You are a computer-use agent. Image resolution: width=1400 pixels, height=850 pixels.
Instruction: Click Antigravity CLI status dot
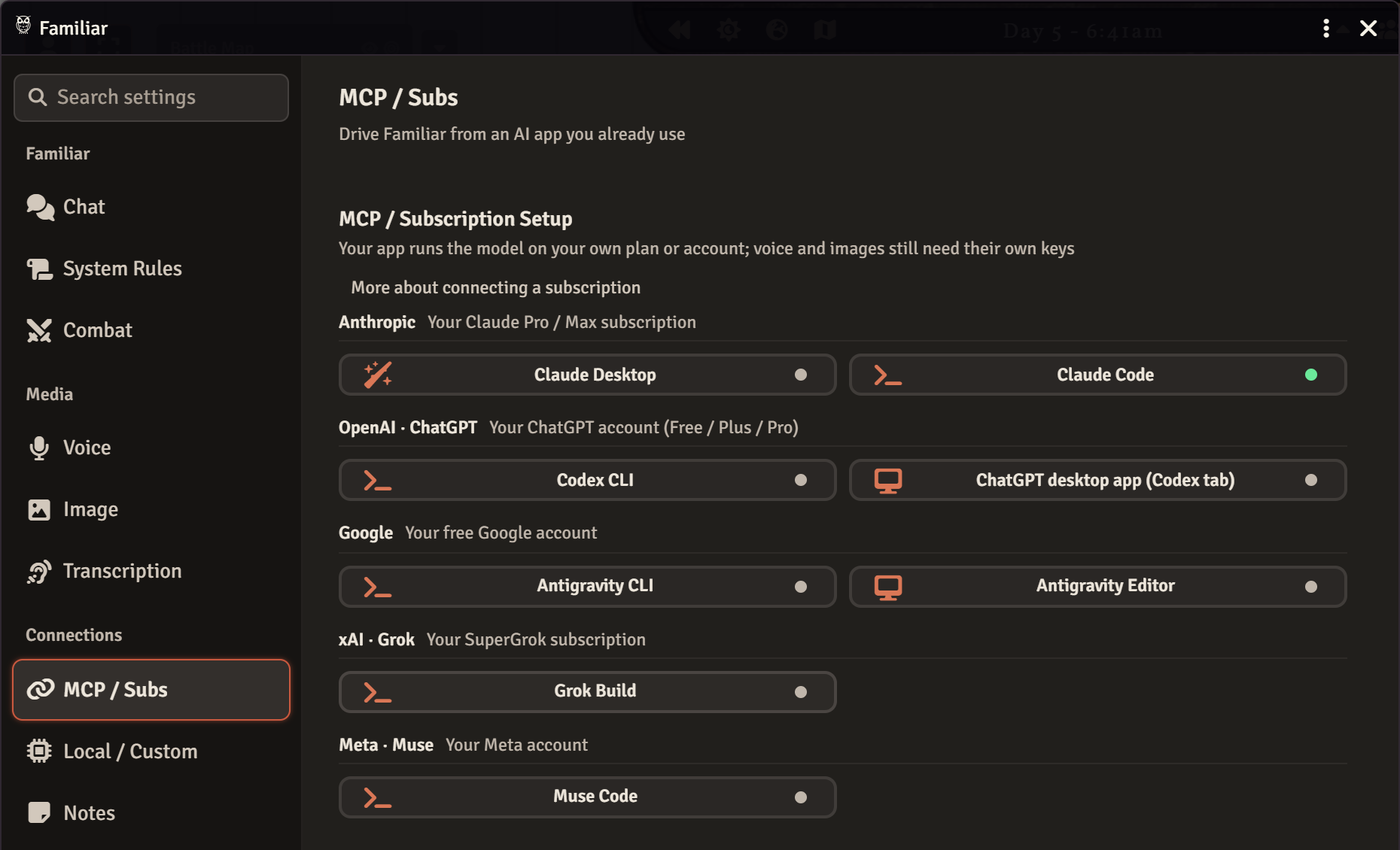point(800,586)
